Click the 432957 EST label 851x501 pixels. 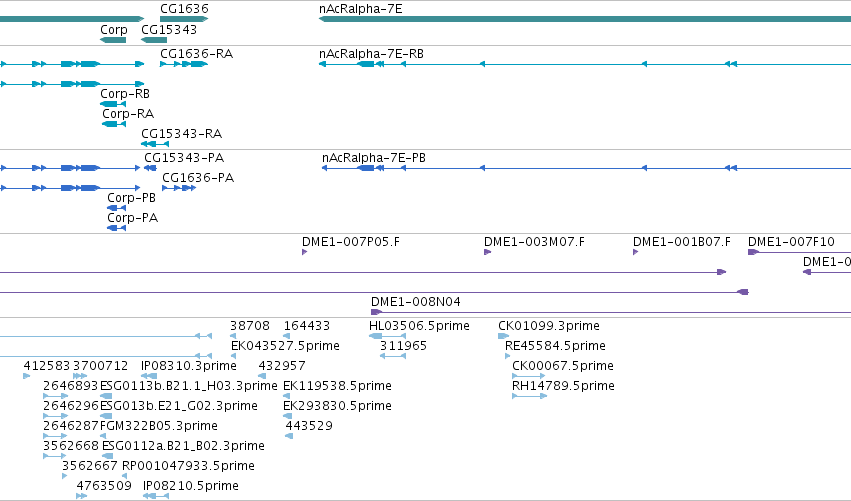pos(282,366)
